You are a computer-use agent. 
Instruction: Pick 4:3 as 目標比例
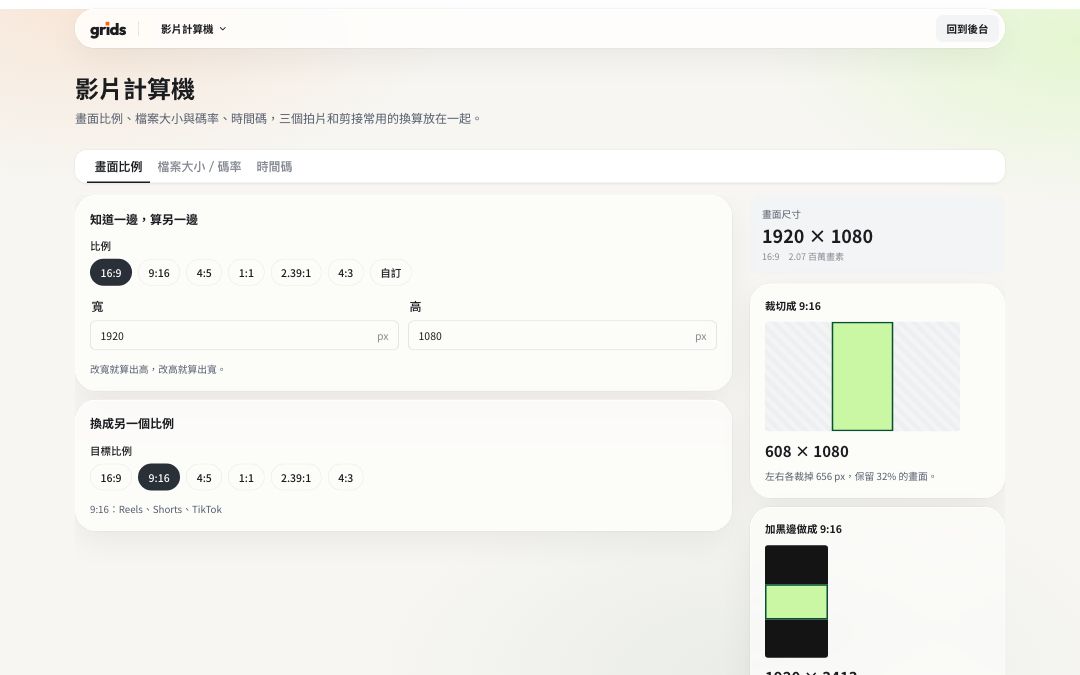point(346,477)
